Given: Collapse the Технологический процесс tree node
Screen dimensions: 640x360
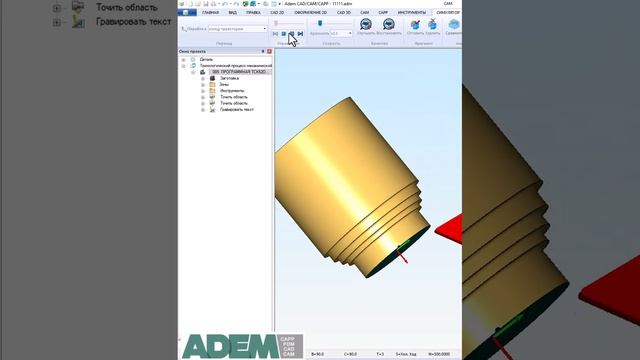Looking at the screenshot, I should coord(183,66).
